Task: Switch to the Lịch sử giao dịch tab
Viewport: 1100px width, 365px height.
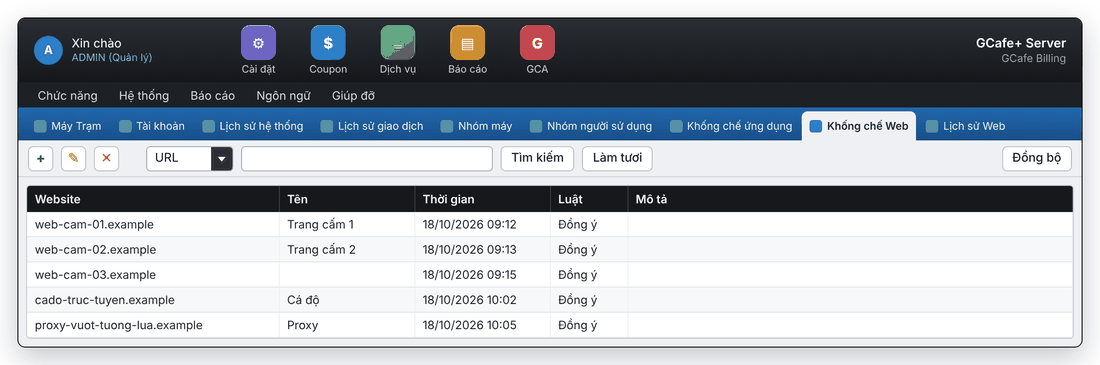Action: (x=372, y=126)
